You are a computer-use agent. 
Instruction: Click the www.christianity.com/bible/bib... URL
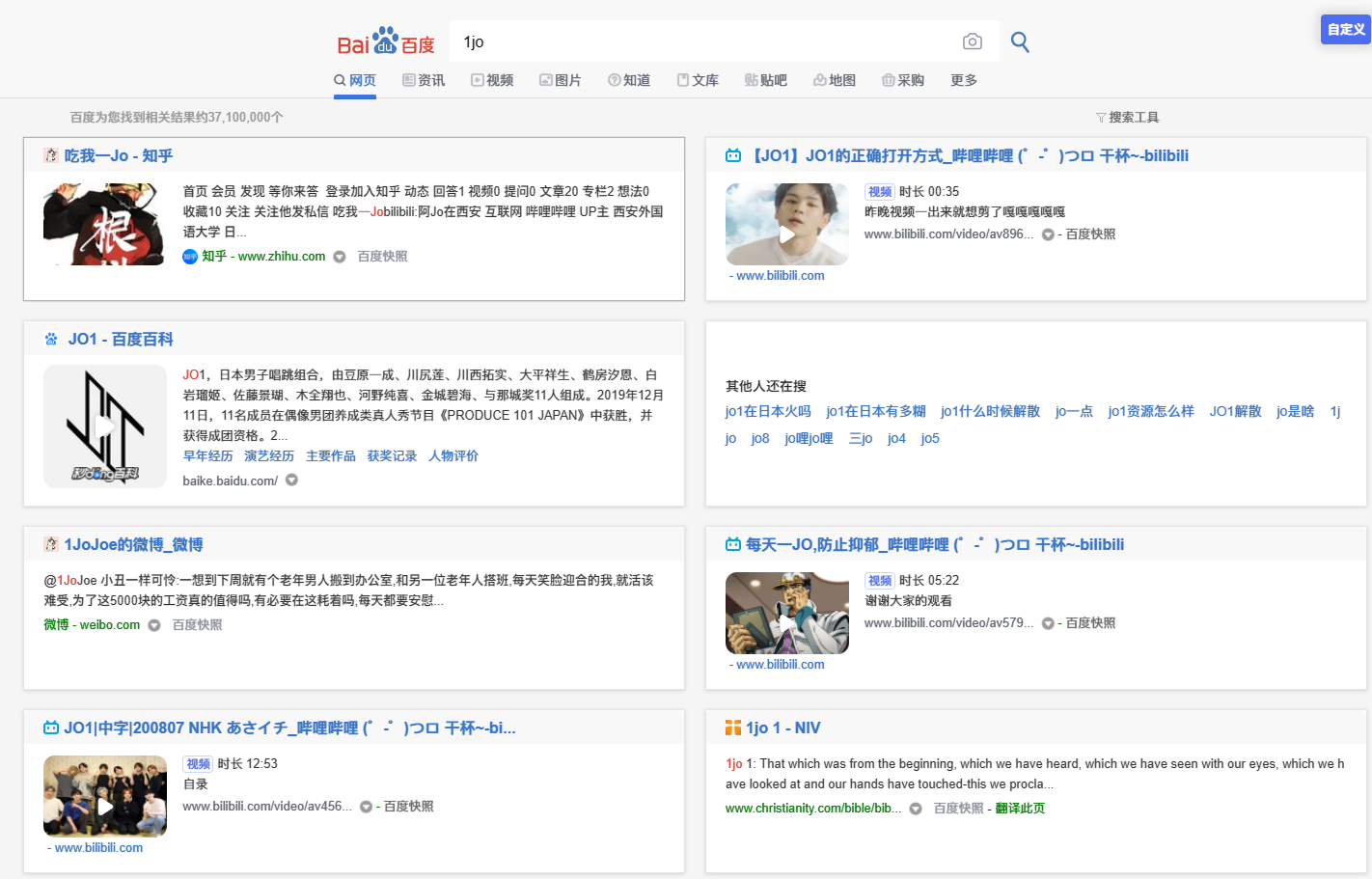[x=813, y=808]
